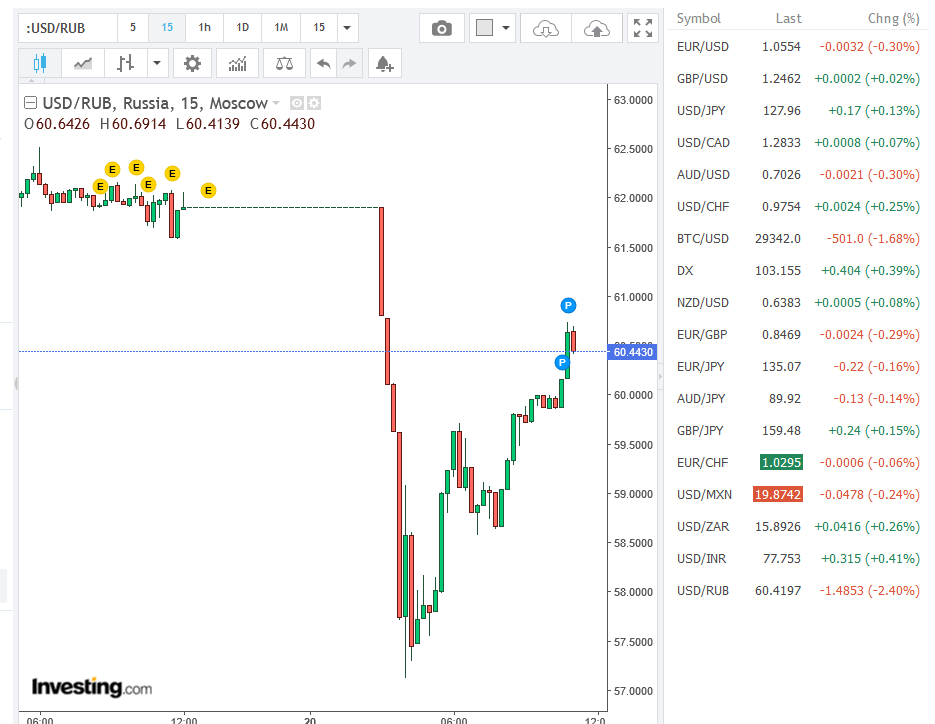Image resolution: width=935 pixels, height=724 pixels.
Task: Select USD/CHF watchlist row
Action: 798,206
